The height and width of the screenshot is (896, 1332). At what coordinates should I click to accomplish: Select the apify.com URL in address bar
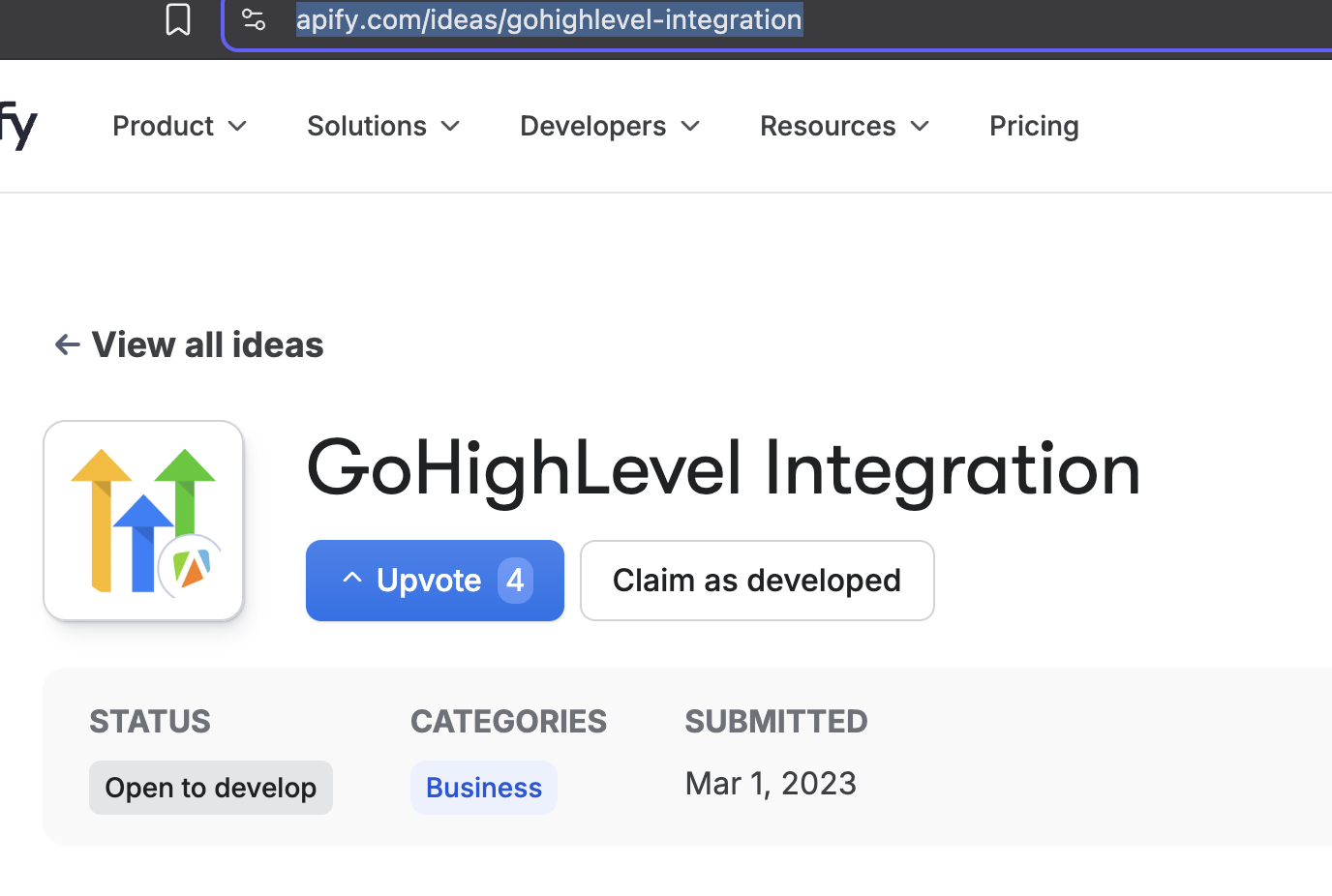549,19
